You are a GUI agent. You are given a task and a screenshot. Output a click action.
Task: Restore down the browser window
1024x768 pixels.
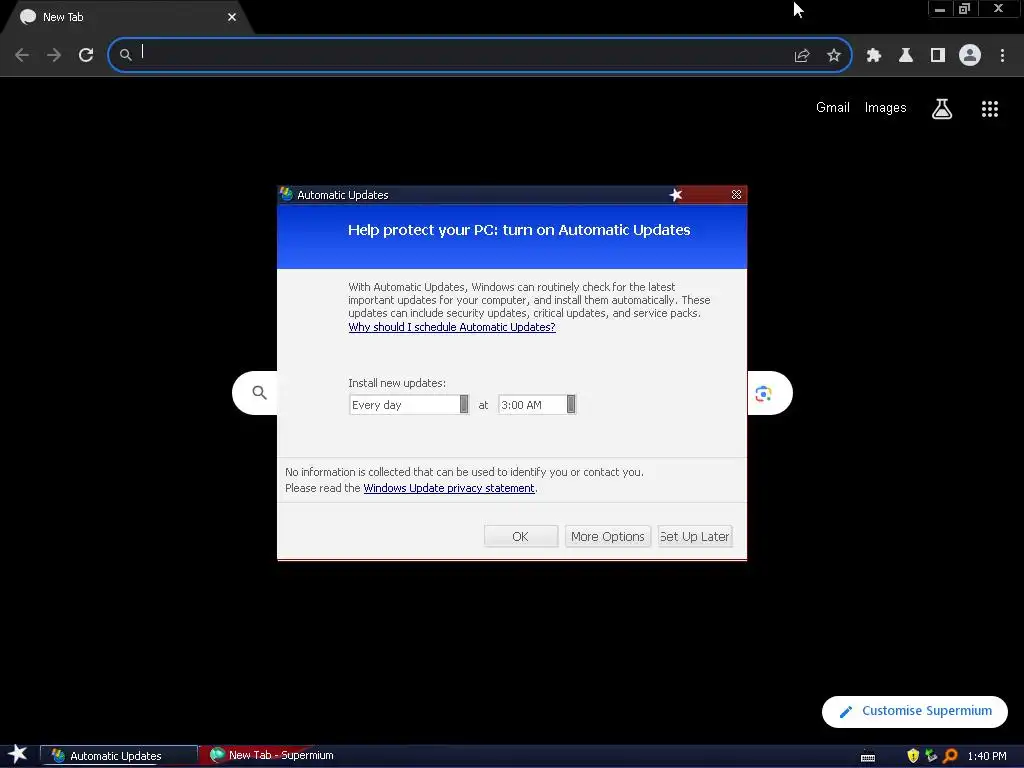(964, 9)
